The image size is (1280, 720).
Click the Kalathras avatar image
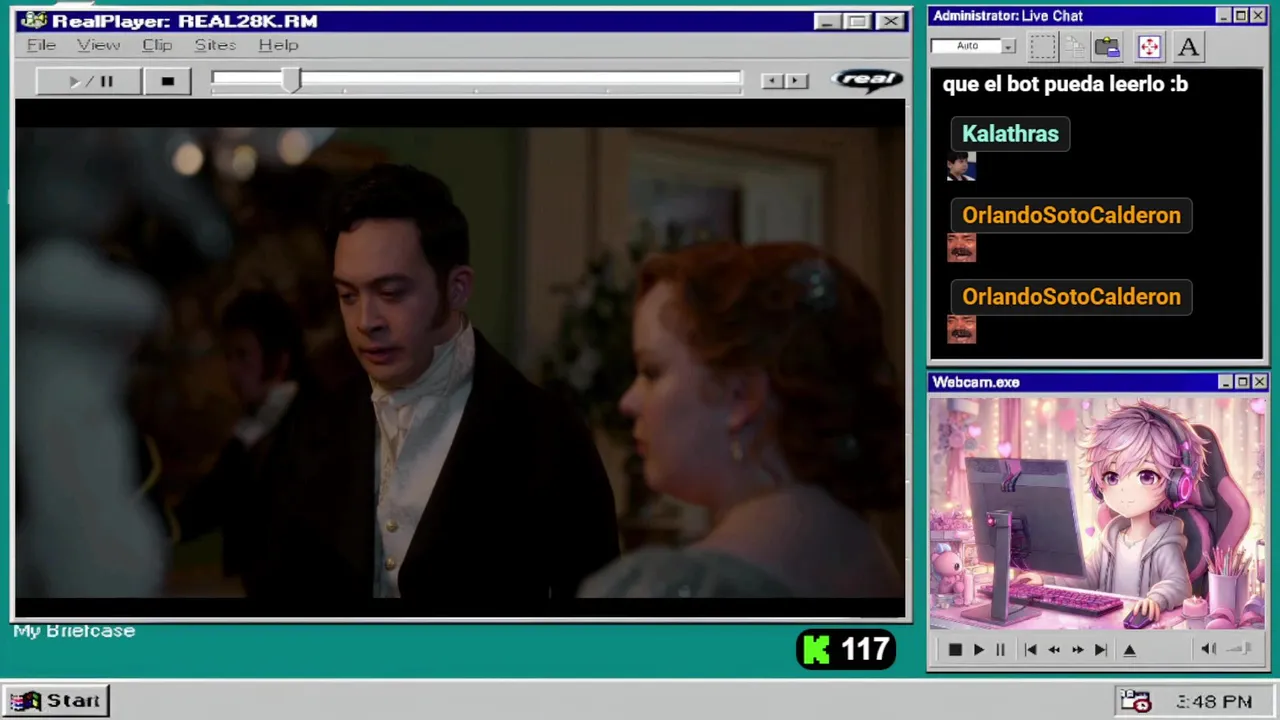pyautogui.click(x=961, y=167)
